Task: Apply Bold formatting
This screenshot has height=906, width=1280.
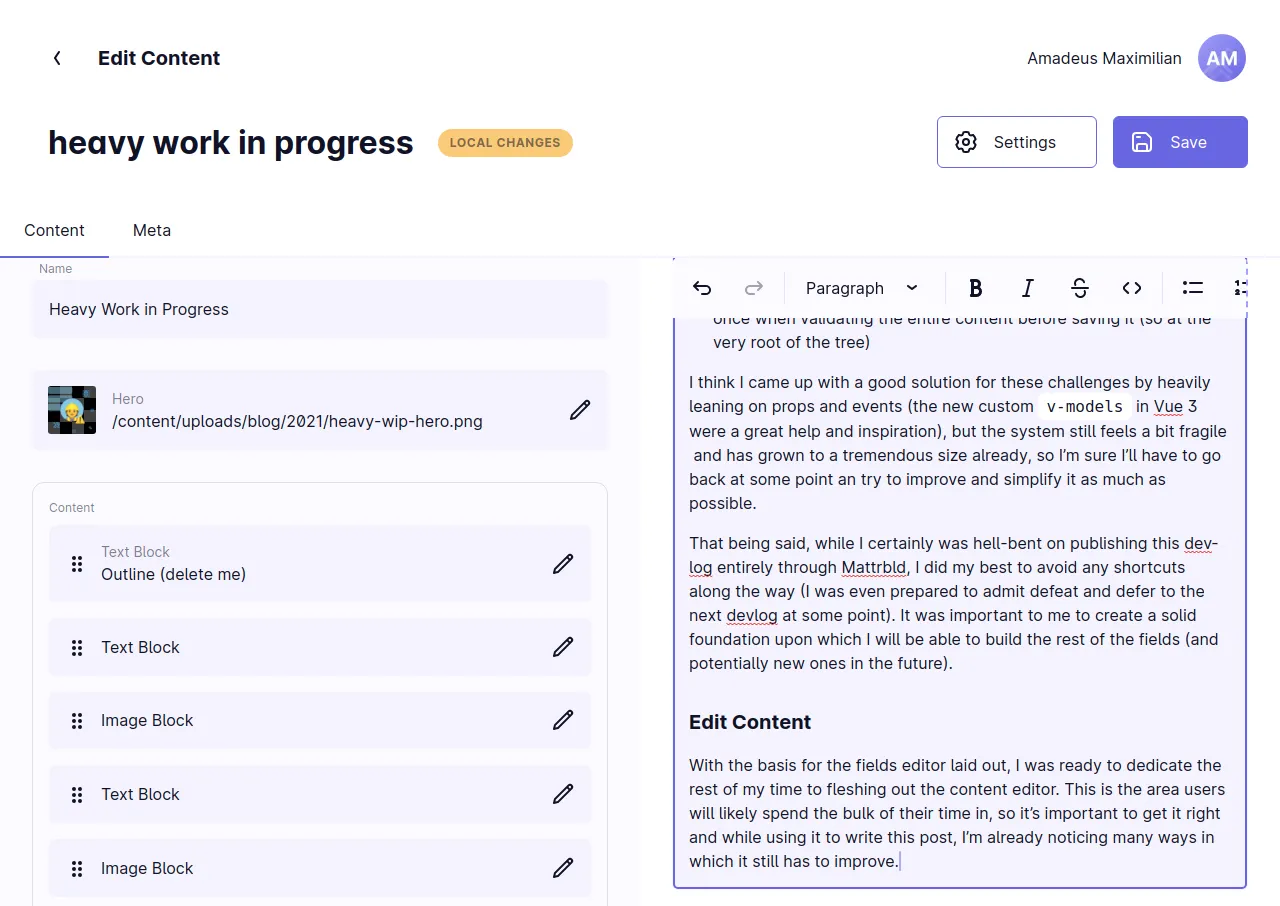Action: [975, 288]
